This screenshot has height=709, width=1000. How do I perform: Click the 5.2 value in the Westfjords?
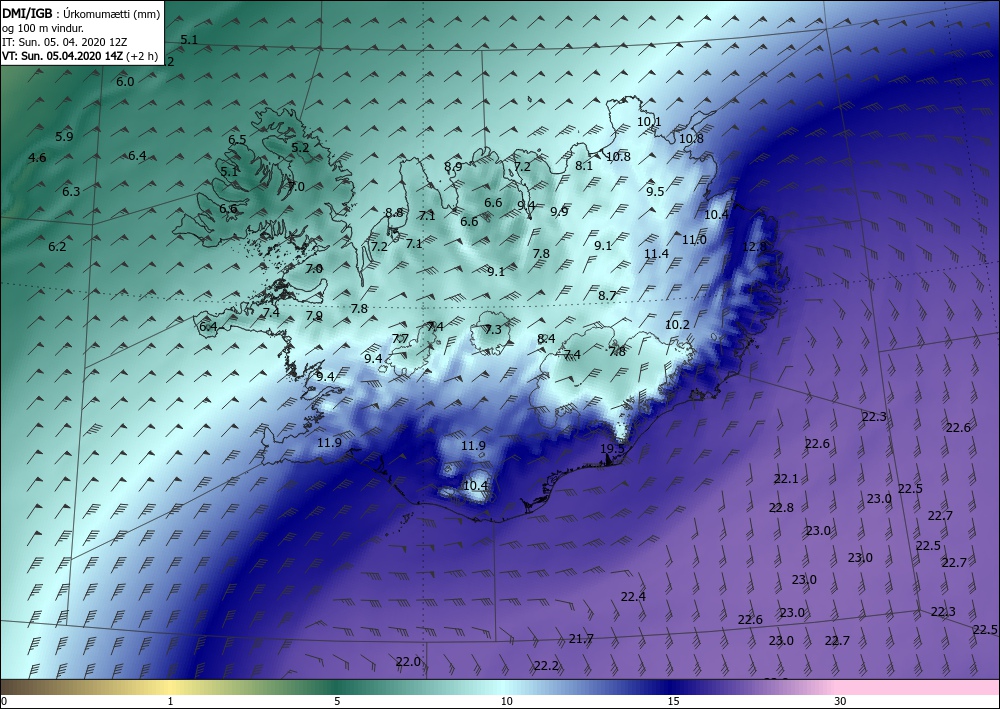click(x=300, y=147)
